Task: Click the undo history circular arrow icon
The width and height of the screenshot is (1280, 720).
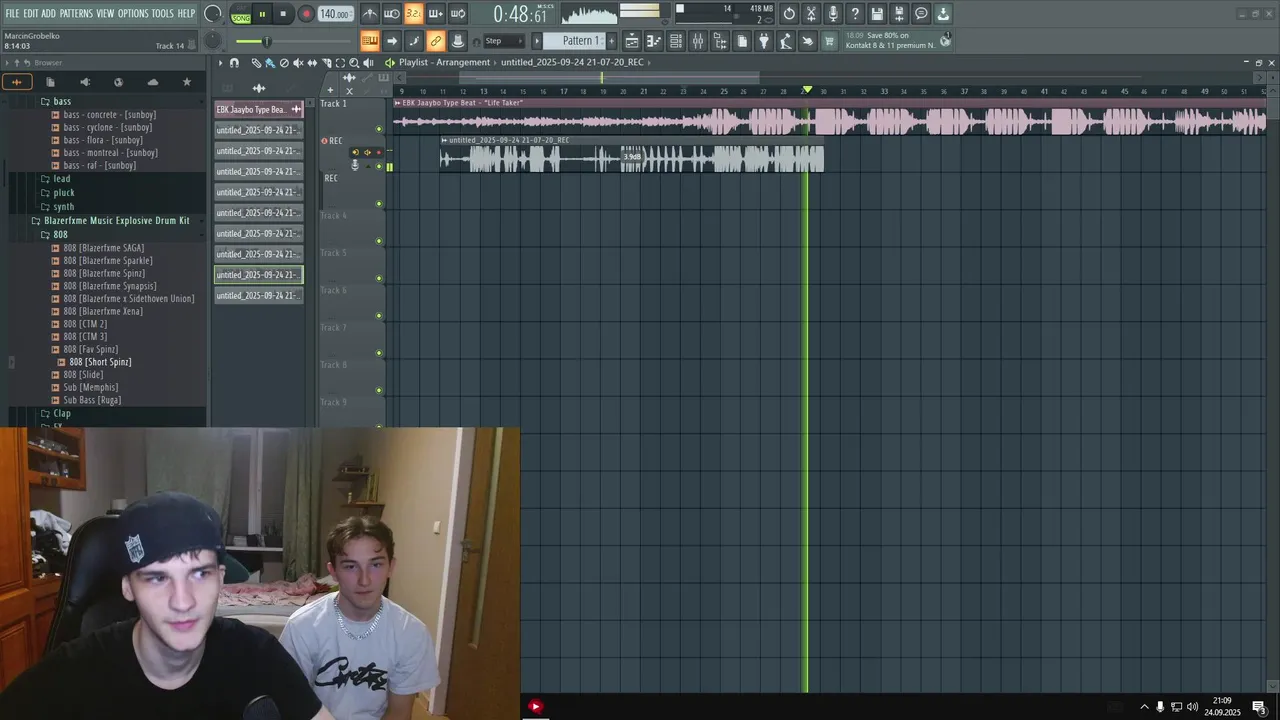Action: pos(789,14)
